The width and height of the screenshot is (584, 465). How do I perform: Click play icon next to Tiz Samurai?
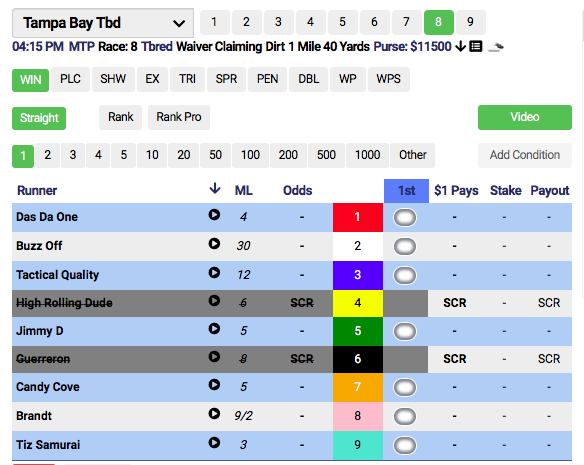[x=214, y=443]
